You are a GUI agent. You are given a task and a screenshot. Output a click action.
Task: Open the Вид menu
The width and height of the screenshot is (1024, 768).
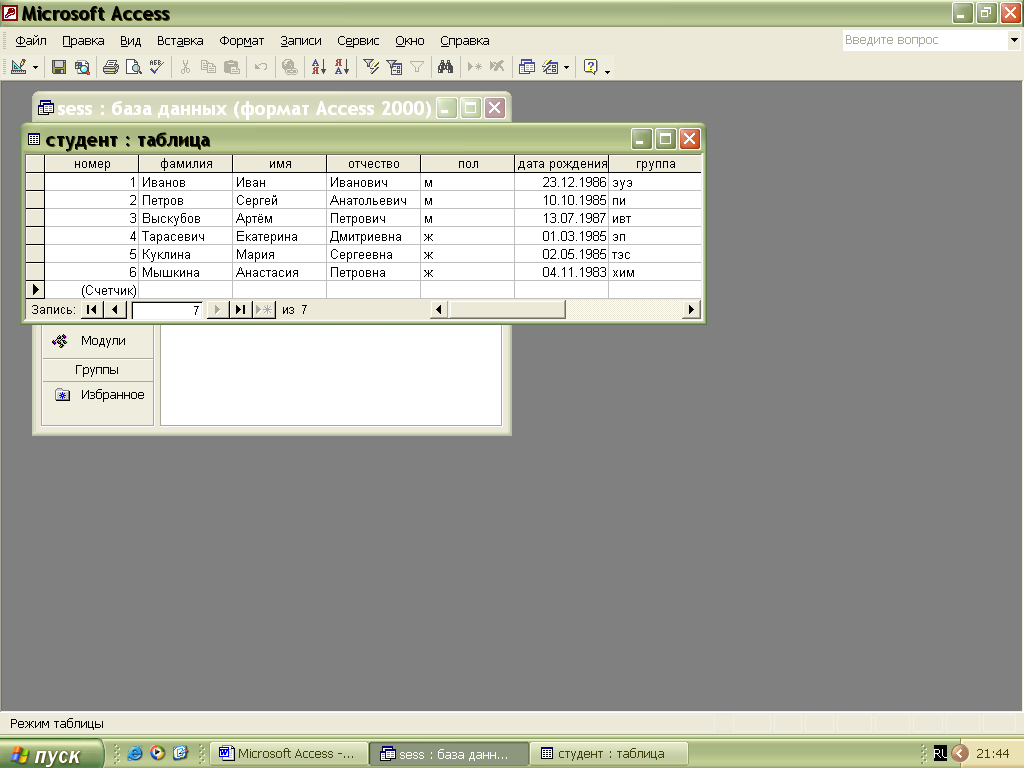point(131,40)
